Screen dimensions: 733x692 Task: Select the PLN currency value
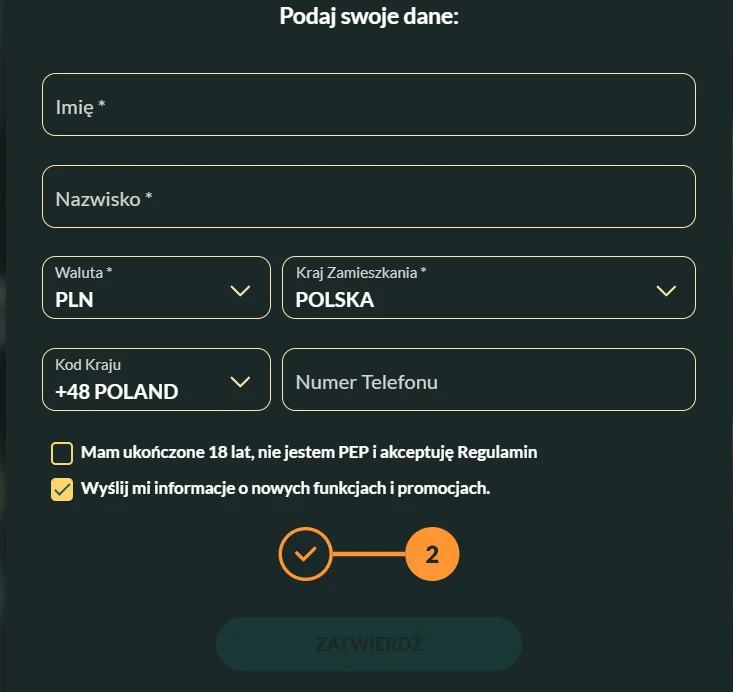coord(75,299)
